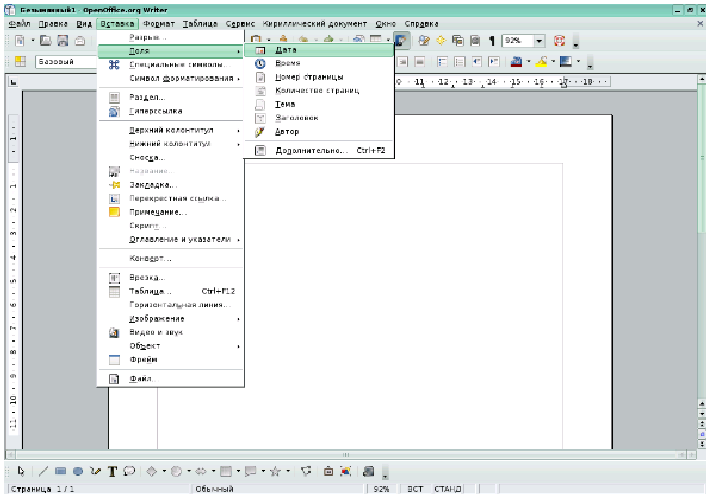Viewport: 706px width, 494px height.
Task: Open the Navigator star icon
Action: 441,41
